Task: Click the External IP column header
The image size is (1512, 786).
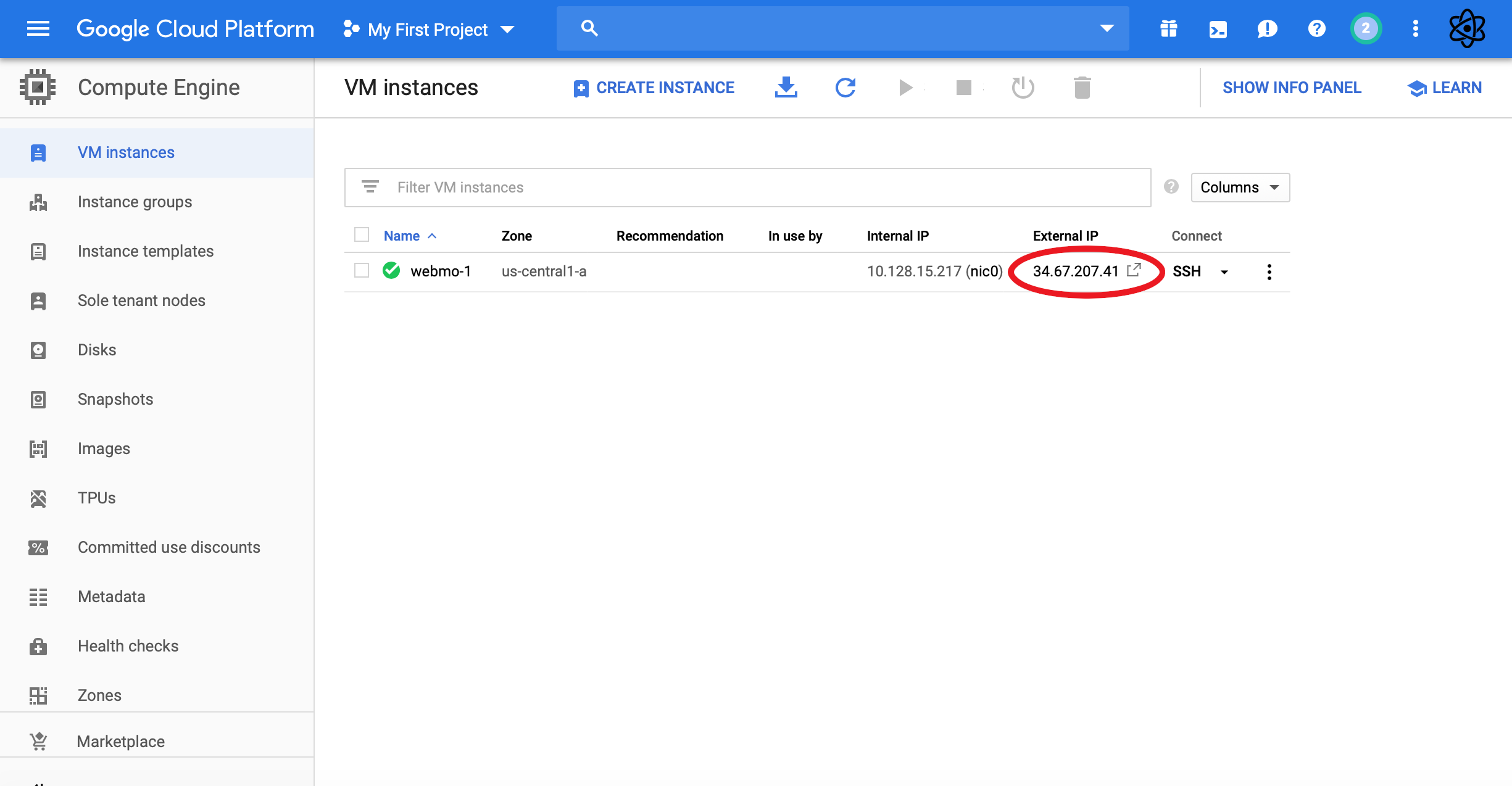Action: click(1065, 236)
